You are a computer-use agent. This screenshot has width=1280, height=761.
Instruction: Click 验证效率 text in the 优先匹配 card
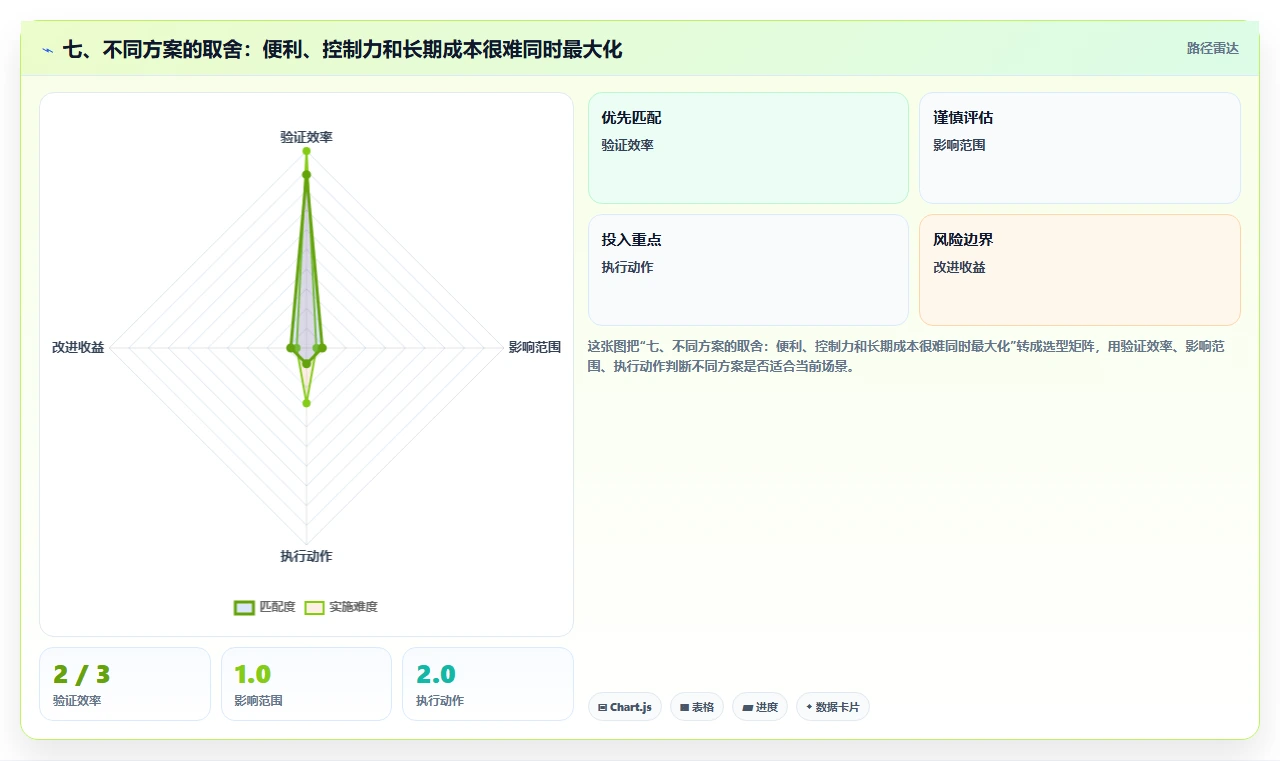[x=627, y=145]
